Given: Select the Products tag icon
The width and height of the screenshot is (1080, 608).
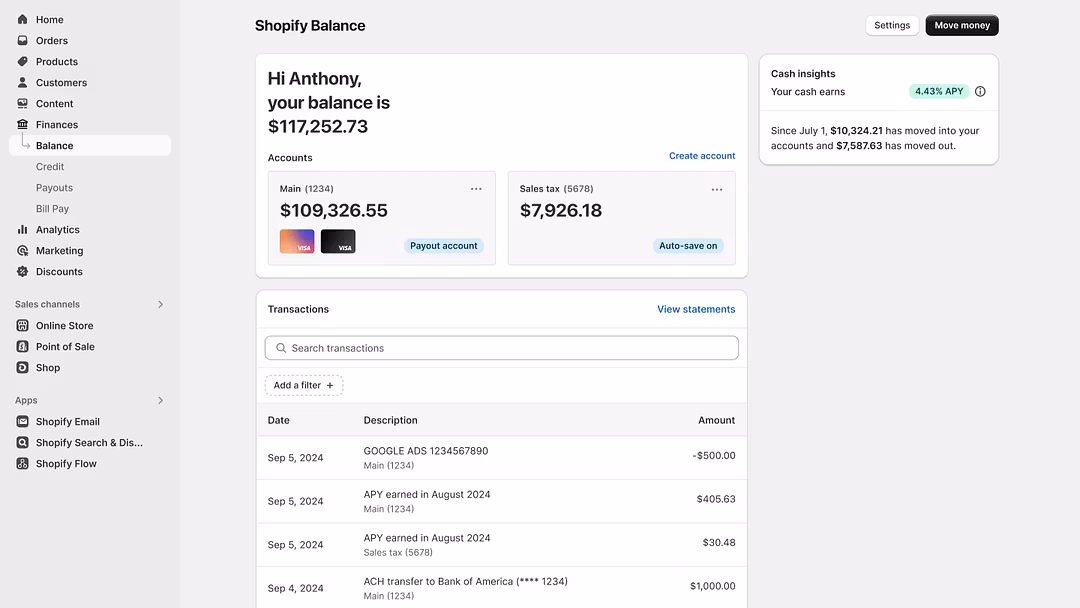Looking at the screenshot, I should pos(23,61).
